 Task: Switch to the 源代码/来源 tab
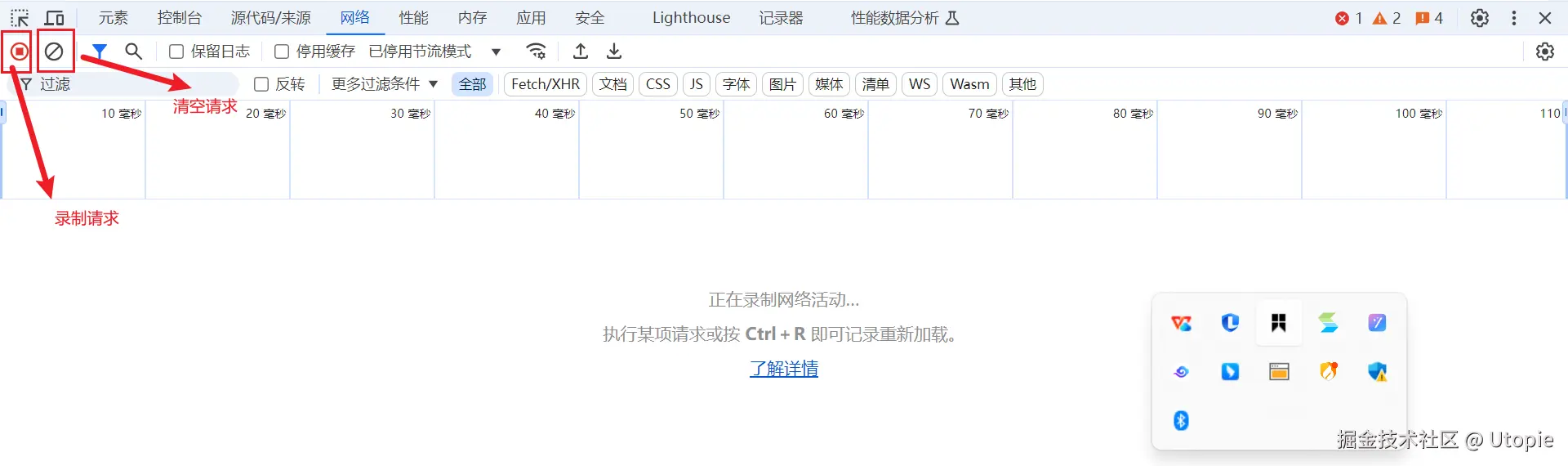pos(271,18)
